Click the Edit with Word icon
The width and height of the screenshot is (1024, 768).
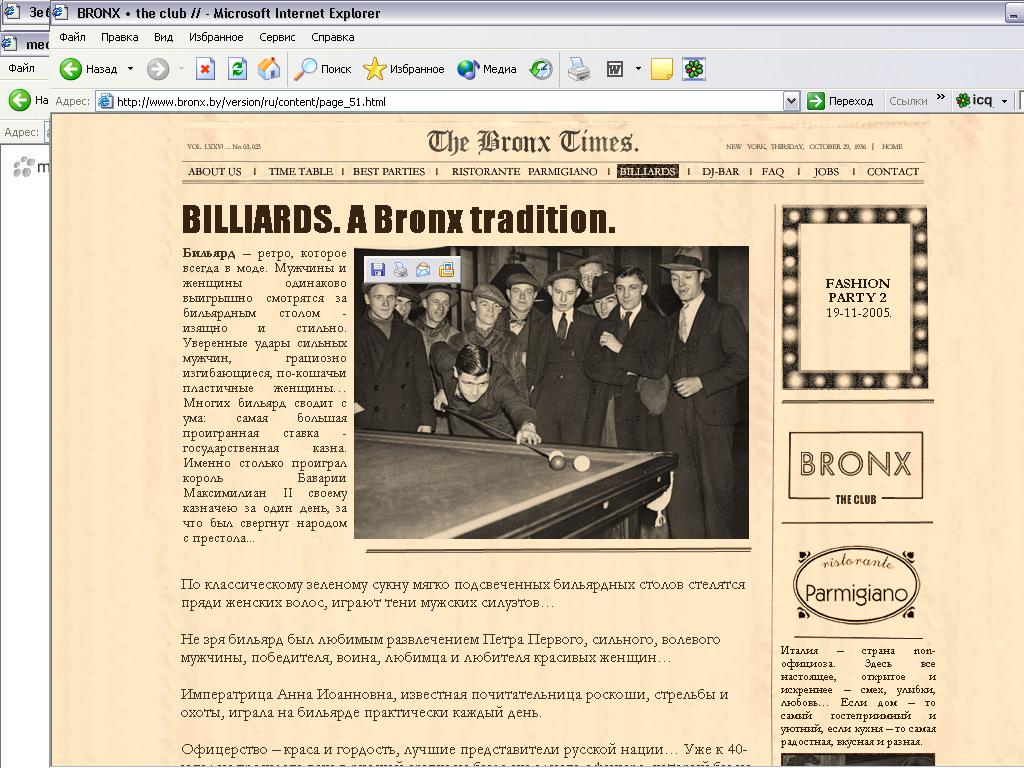coord(615,69)
